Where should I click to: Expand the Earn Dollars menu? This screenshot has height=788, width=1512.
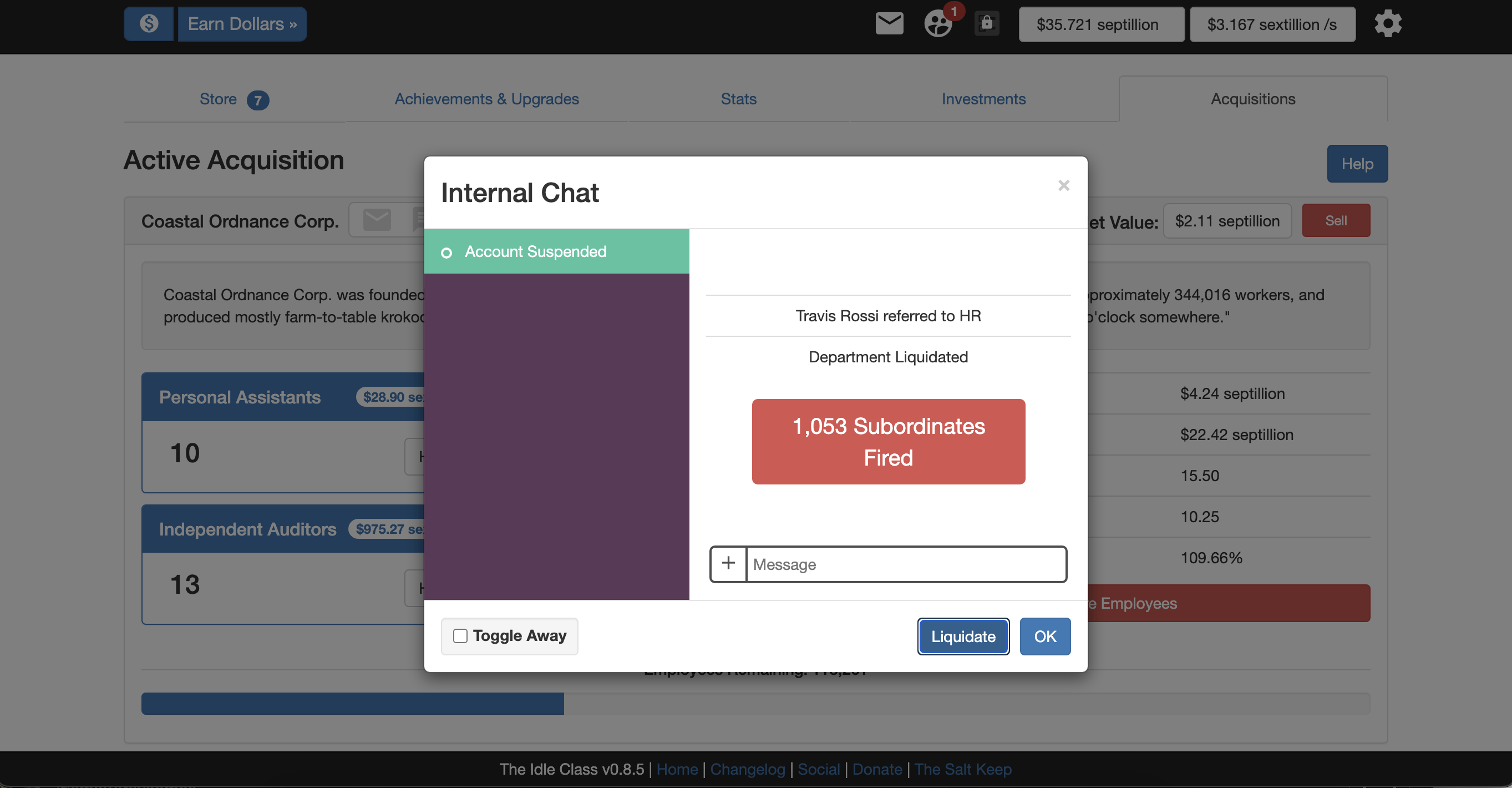pos(242,24)
